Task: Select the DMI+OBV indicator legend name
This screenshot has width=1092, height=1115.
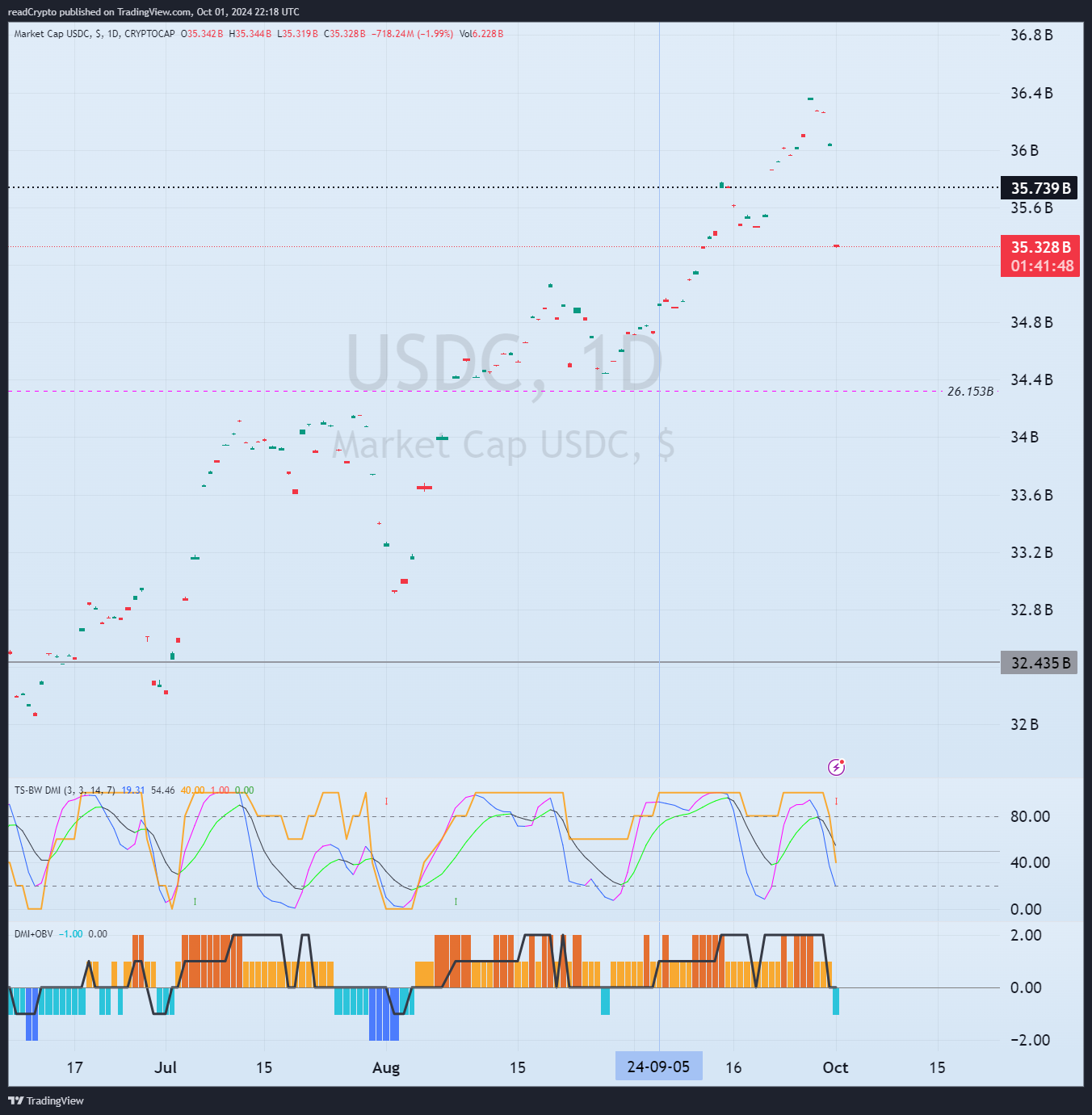Action: (34, 934)
